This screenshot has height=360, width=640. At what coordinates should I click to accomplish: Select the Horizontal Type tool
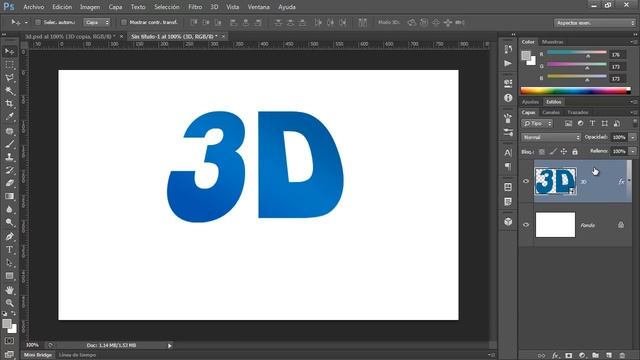tap(9, 250)
